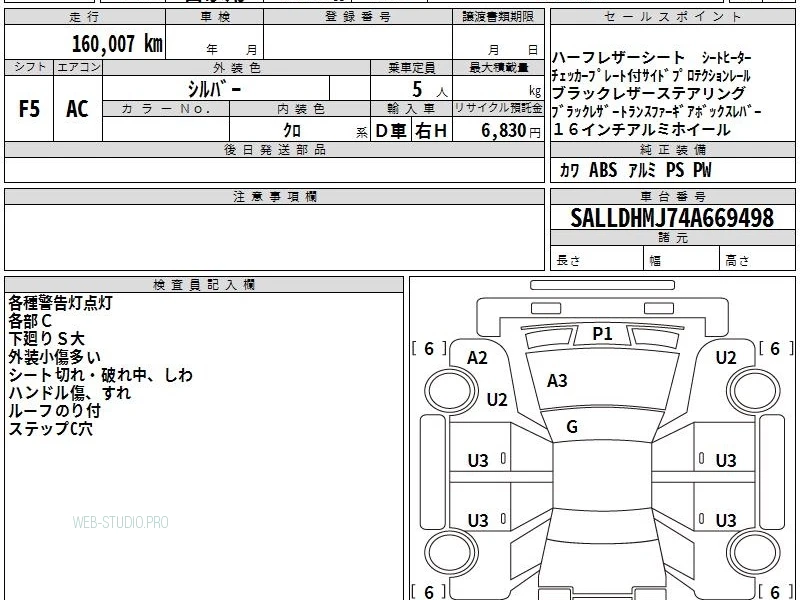This screenshot has height=600, width=800.
Task: Select the sales point 16インチアルミホイール
Action: pyautogui.click(x=641, y=130)
